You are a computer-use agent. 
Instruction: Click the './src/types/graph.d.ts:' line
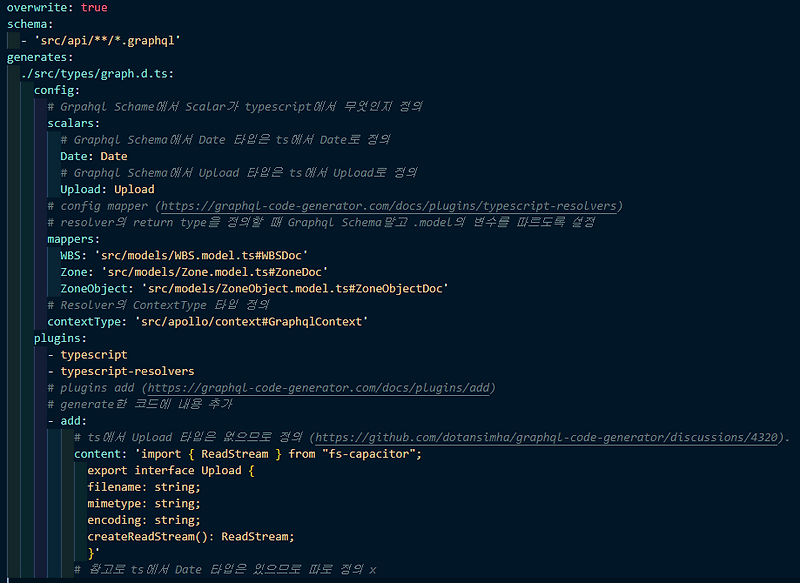click(x=97, y=74)
